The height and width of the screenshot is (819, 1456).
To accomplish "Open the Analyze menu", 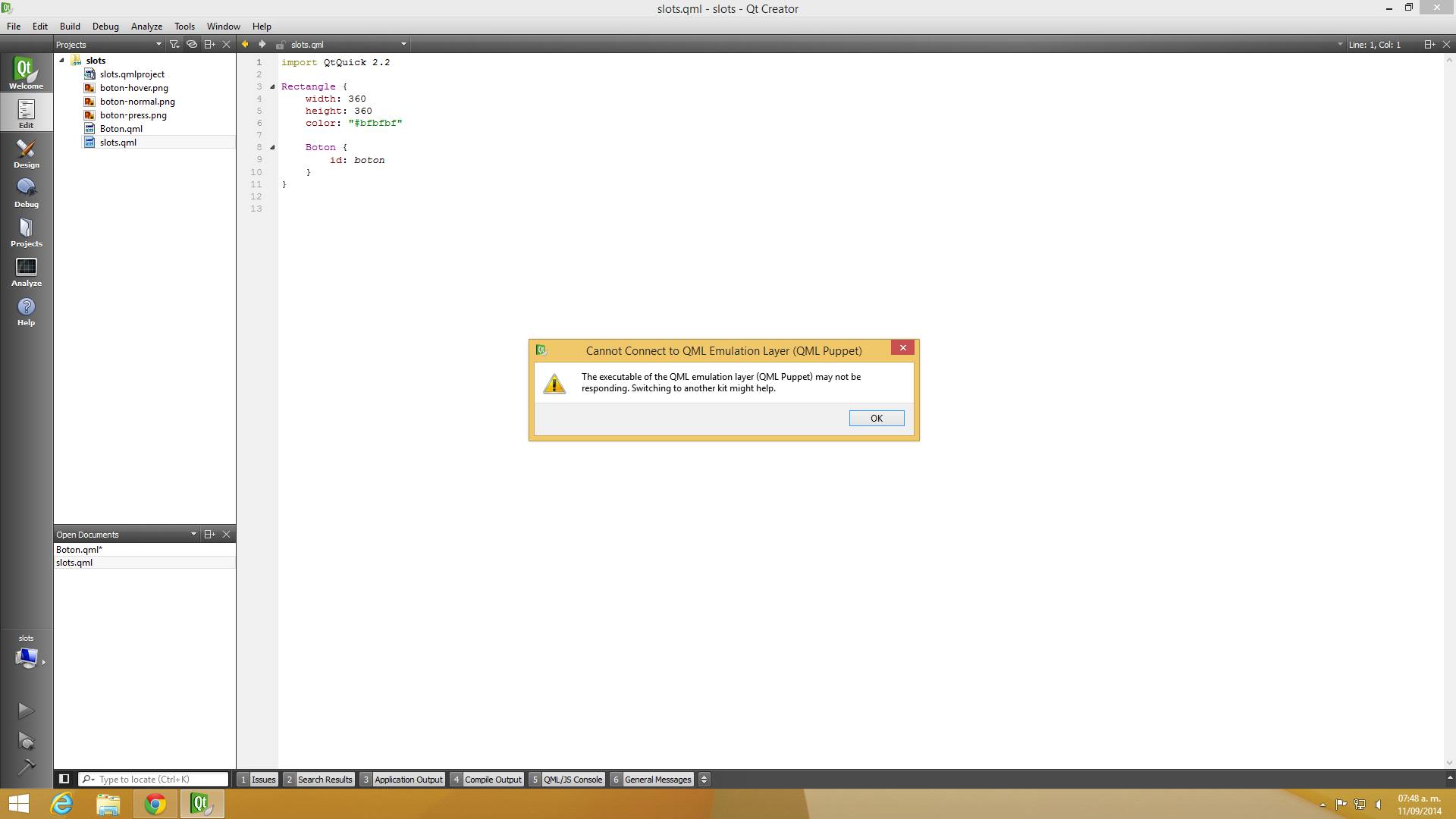I will [x=146, y=26].
